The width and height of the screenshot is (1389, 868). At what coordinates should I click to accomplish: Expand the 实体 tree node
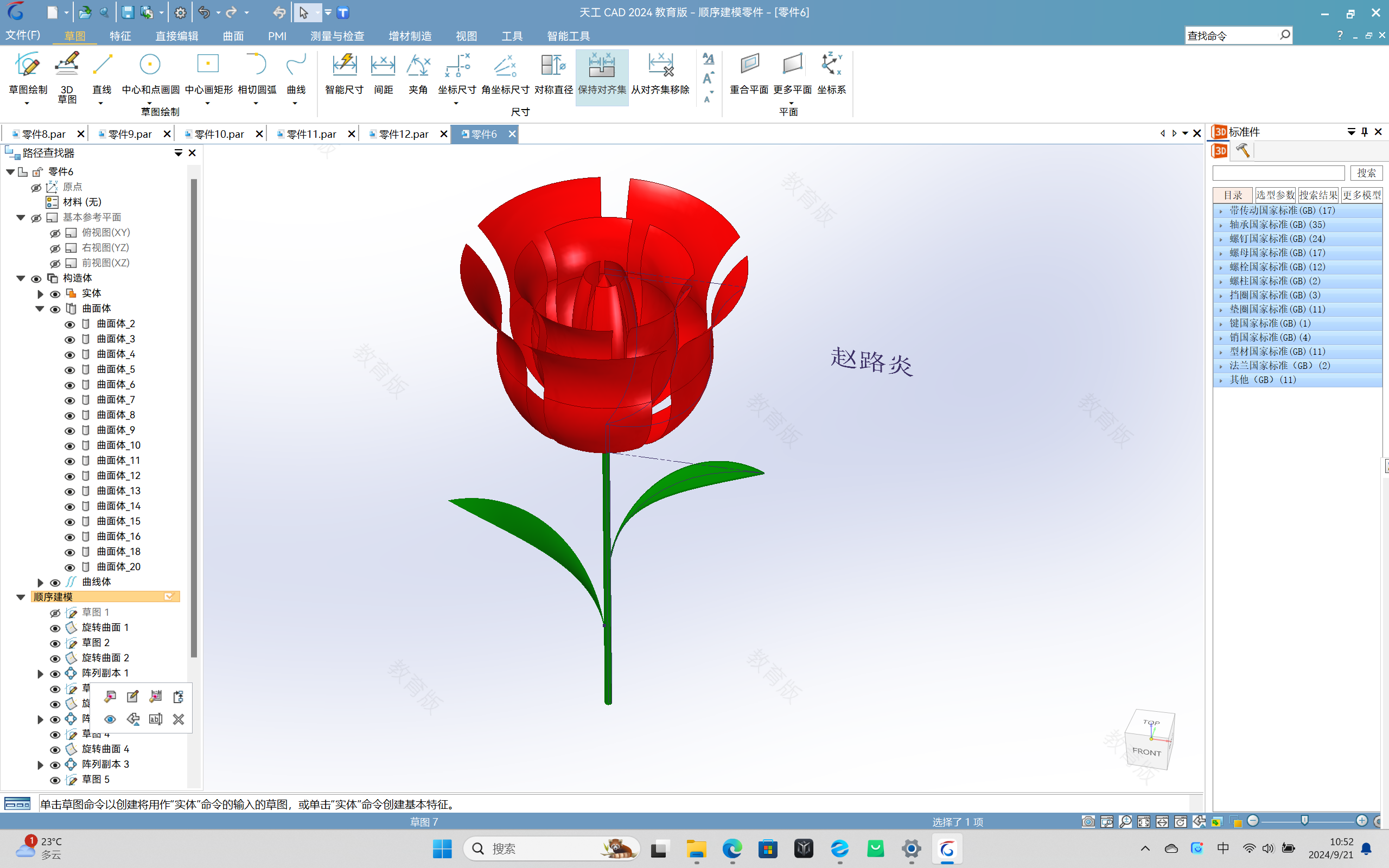tap(40, 294)
